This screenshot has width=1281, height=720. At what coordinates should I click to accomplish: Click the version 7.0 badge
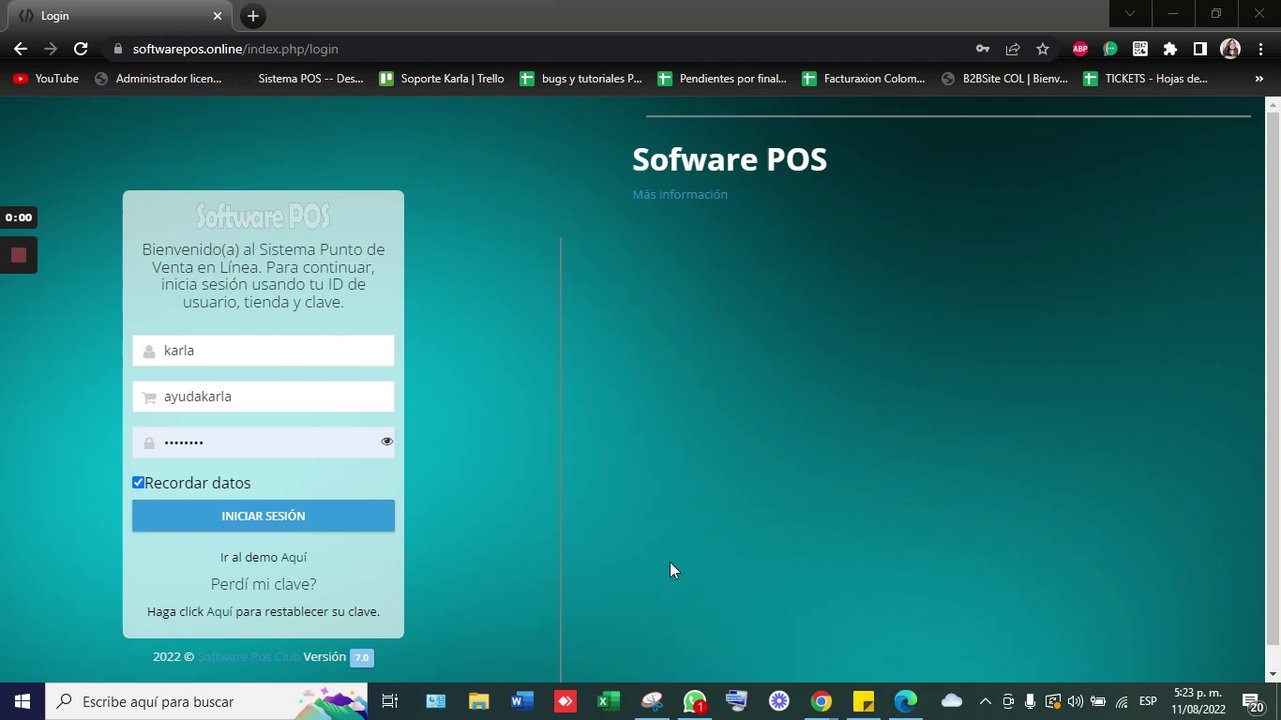[361, 657]
